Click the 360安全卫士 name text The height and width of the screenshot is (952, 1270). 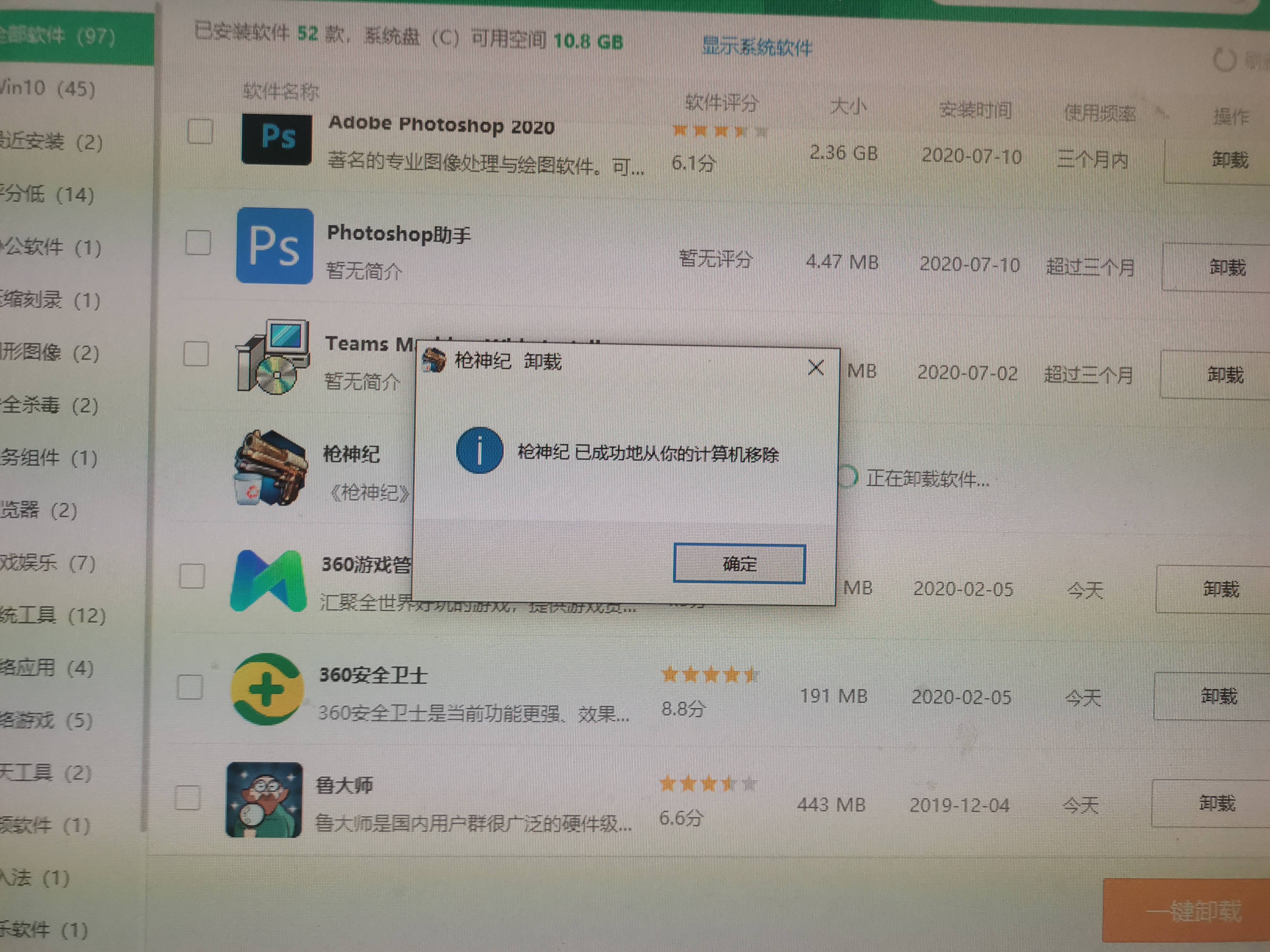click(373, 675)
